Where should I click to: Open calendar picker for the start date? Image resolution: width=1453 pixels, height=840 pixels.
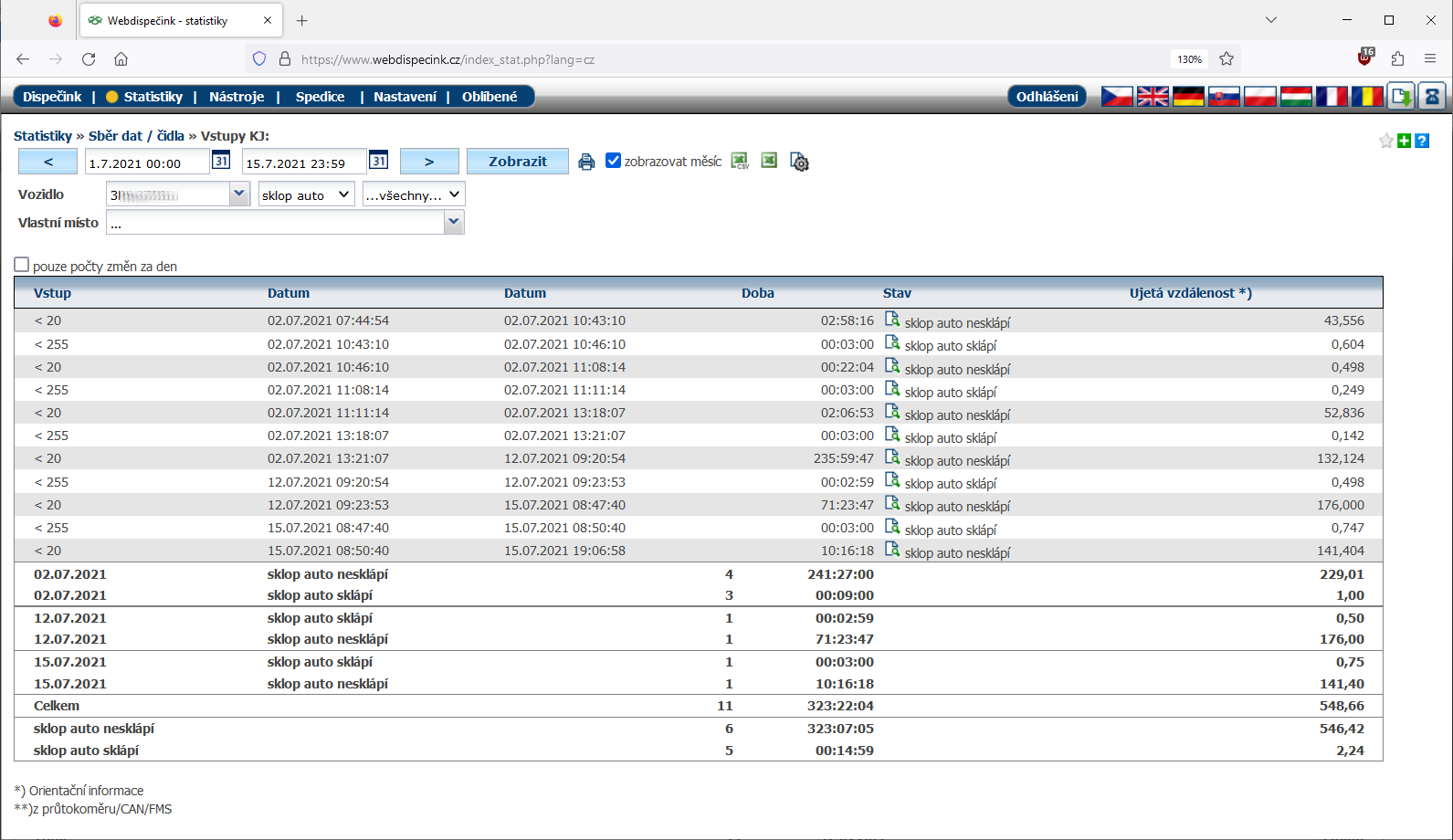221,161
